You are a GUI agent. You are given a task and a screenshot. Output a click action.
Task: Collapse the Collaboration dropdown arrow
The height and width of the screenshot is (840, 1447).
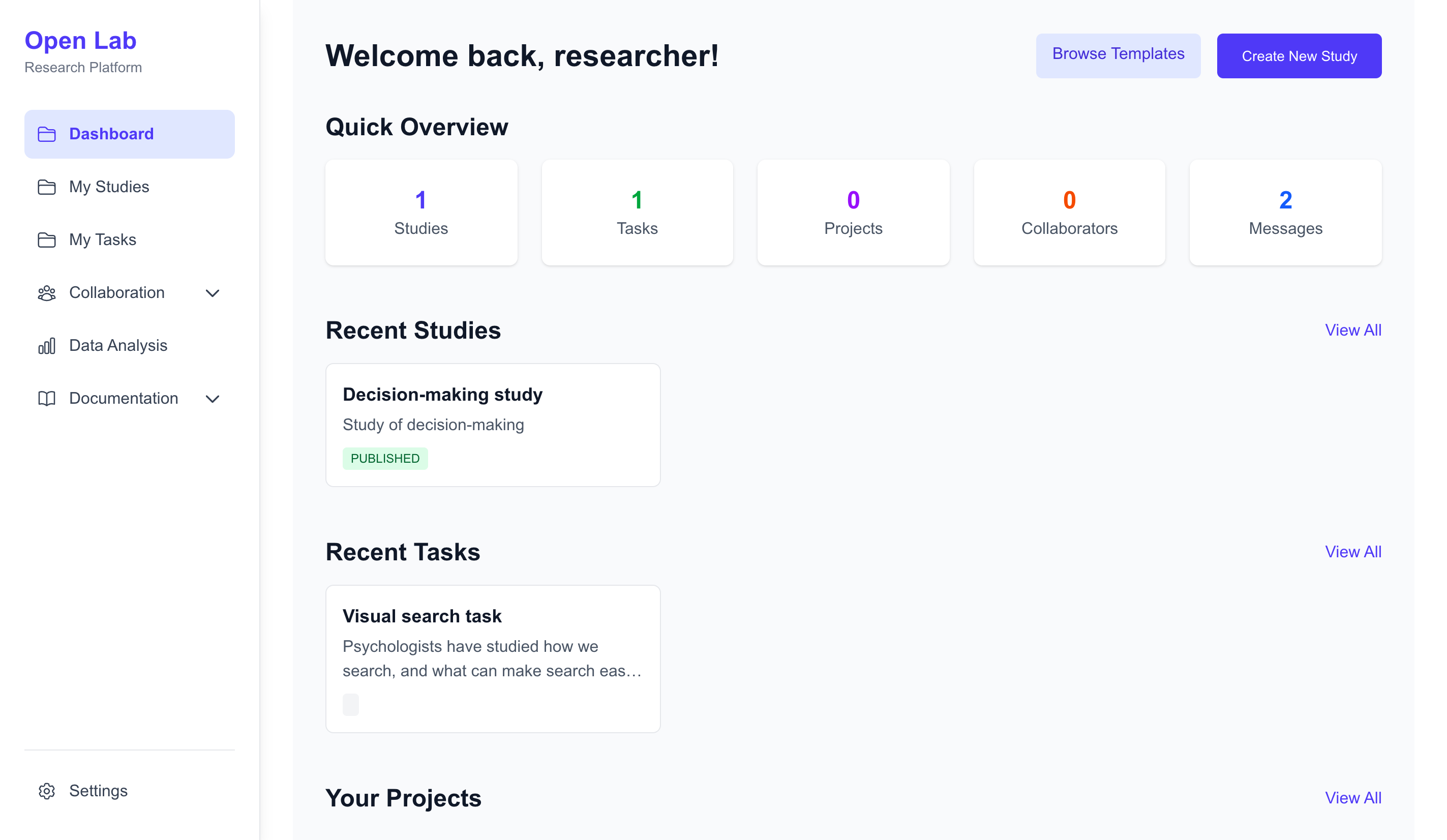[212, 293]
